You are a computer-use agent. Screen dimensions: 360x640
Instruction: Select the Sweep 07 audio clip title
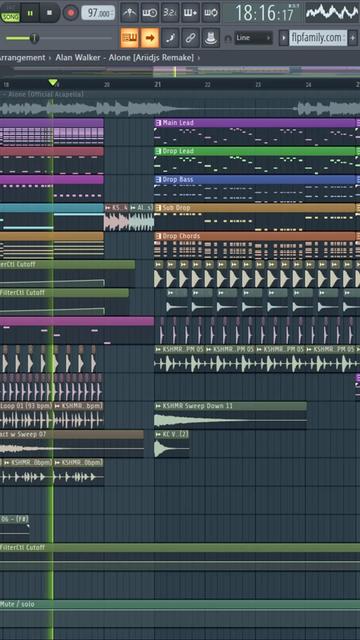tap(23, 435)
